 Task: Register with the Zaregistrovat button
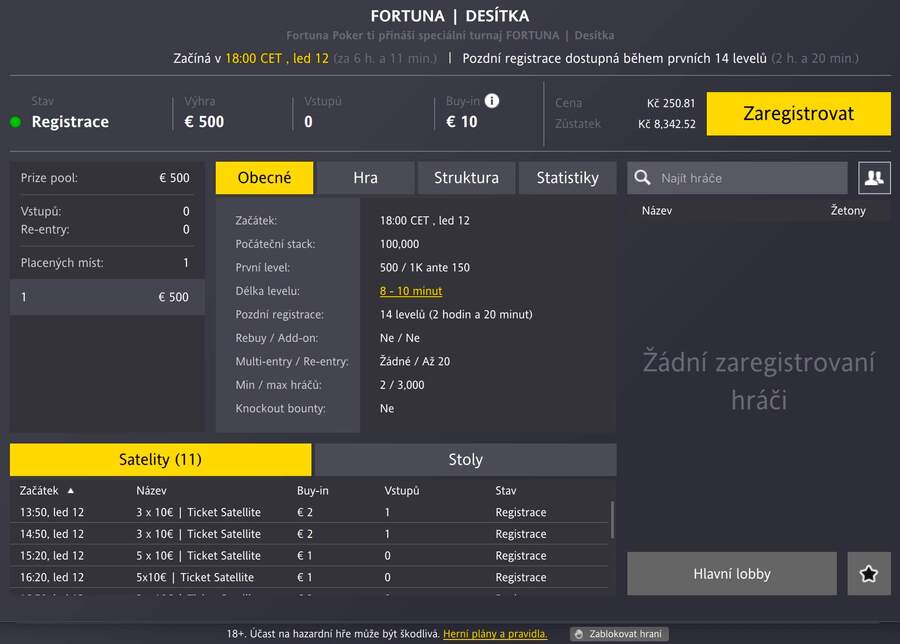pos(798,114)
